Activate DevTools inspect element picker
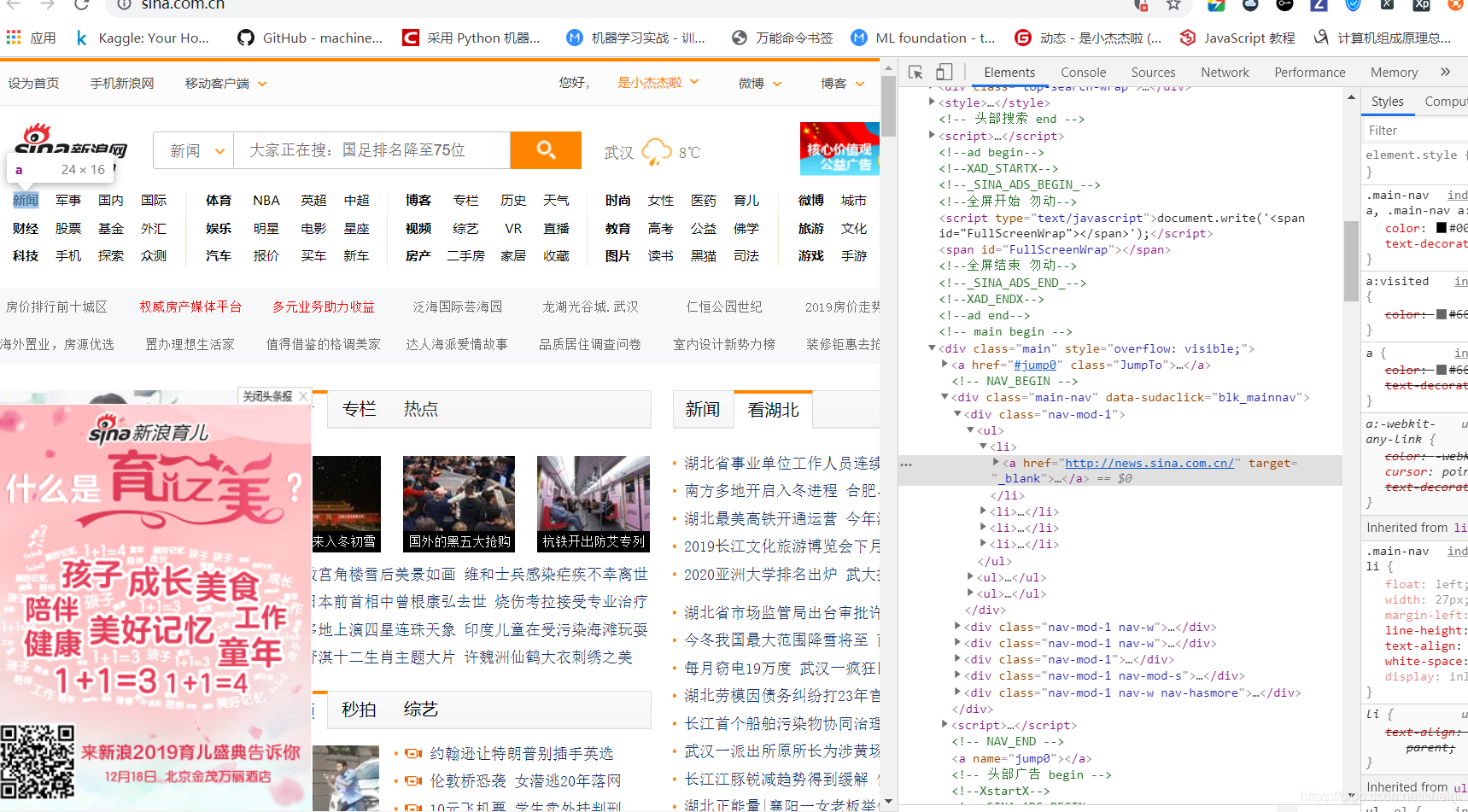 coord(915,72)
